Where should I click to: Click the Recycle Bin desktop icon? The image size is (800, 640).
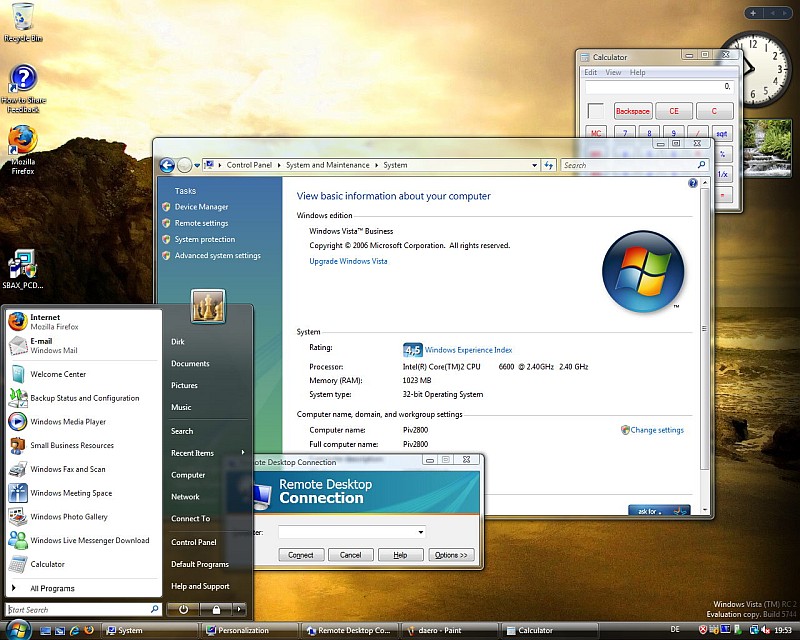22,18
